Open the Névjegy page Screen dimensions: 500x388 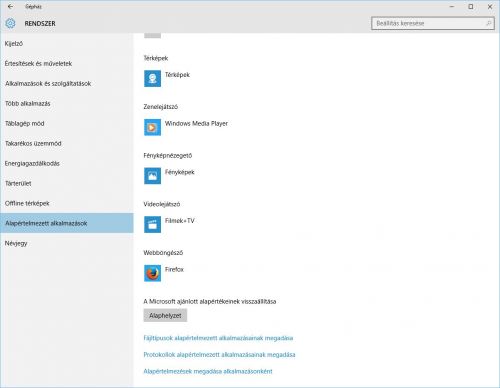(67, 243)
